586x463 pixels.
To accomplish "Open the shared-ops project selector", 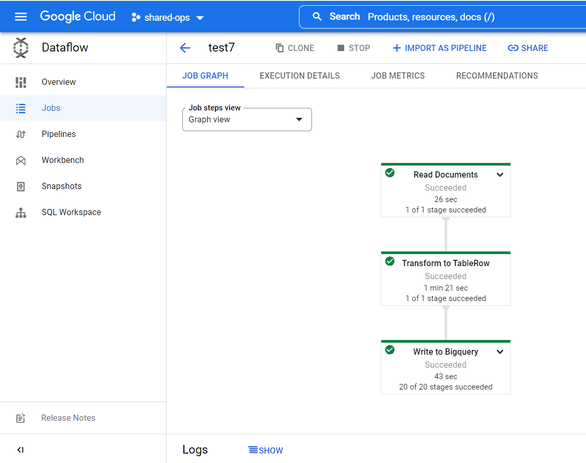I will 167,17.
